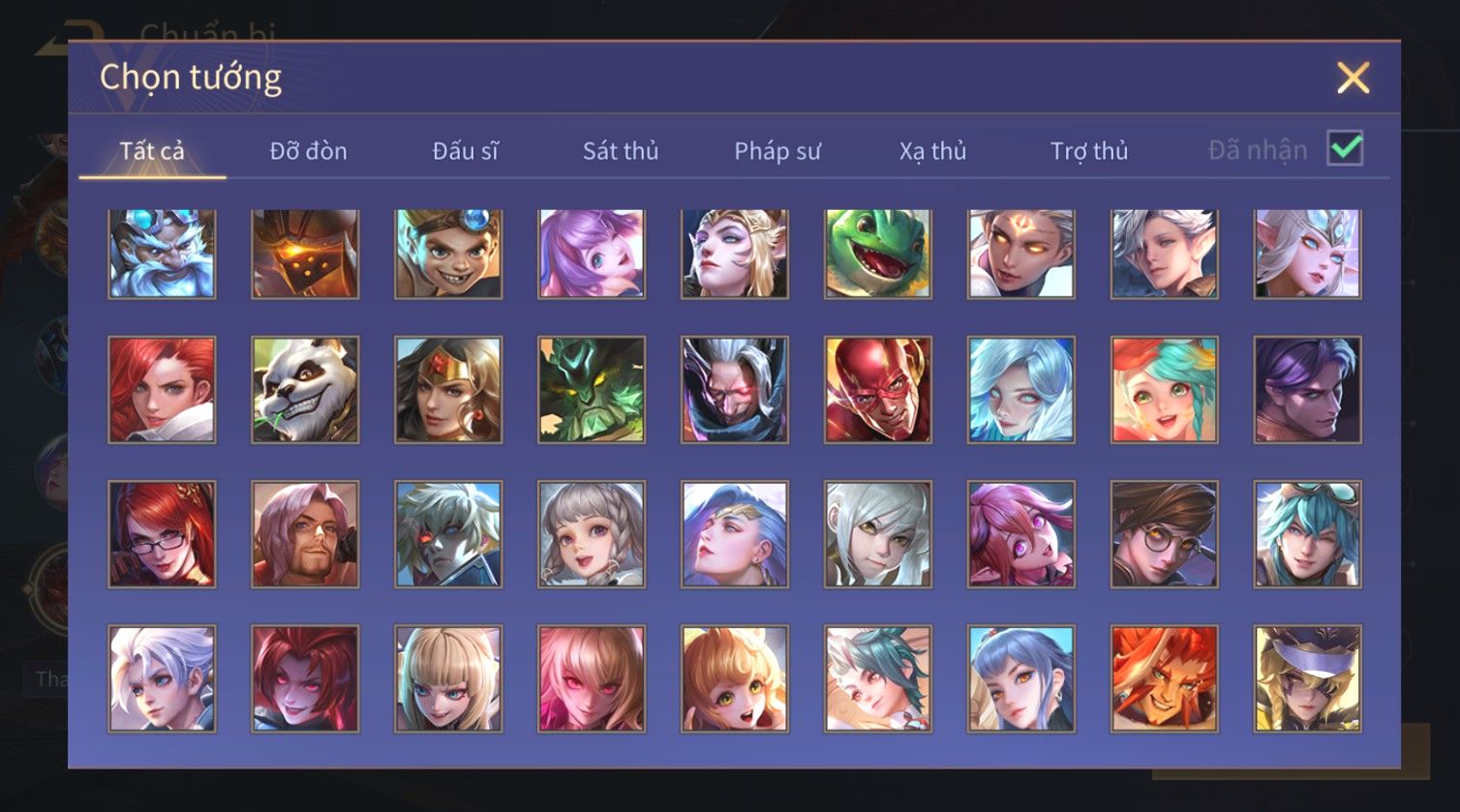
Task: Pick the panda hero portrait
Action: click(305, 390)
